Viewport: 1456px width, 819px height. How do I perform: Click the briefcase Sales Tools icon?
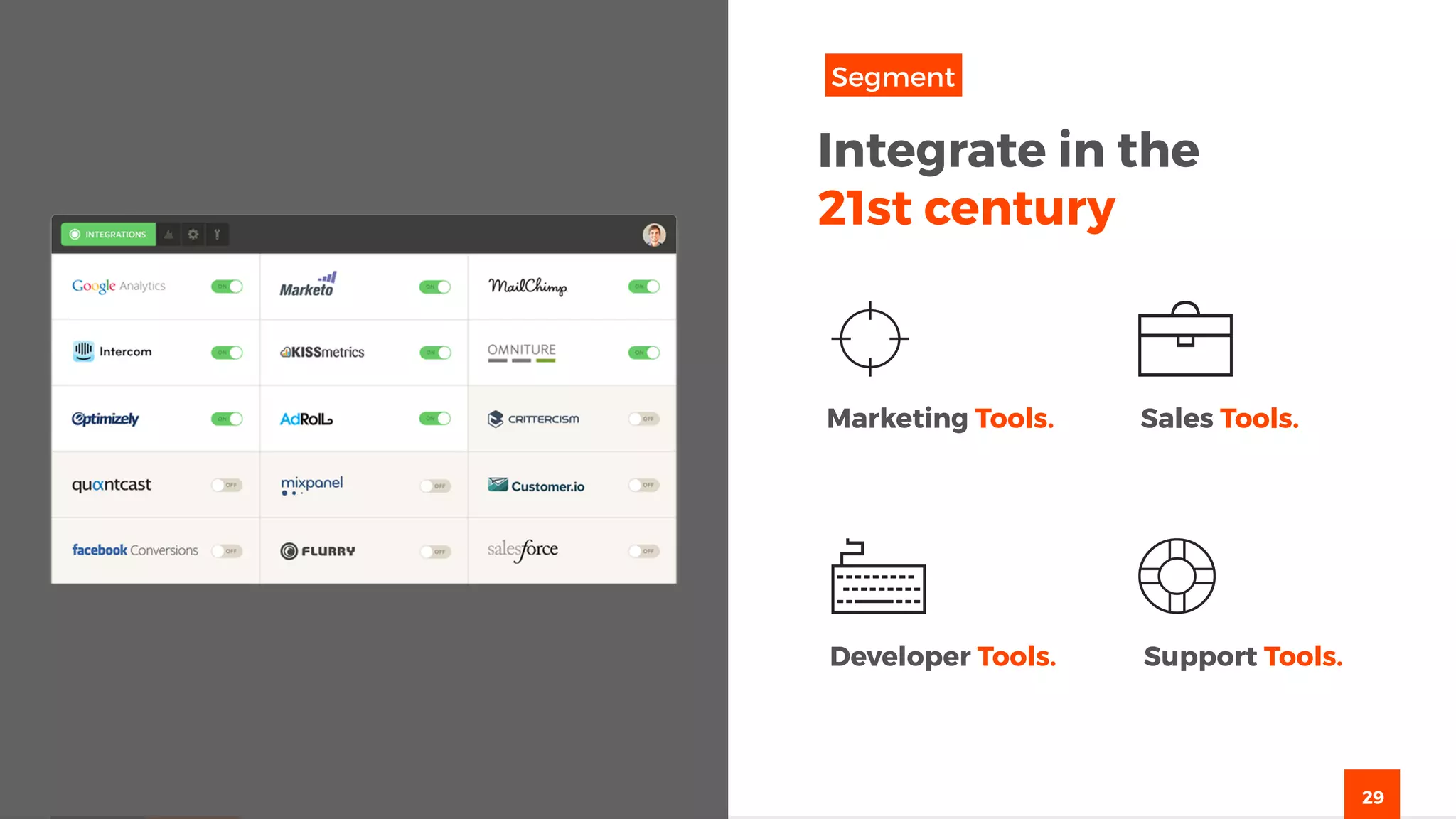[x=1185, y=339]
